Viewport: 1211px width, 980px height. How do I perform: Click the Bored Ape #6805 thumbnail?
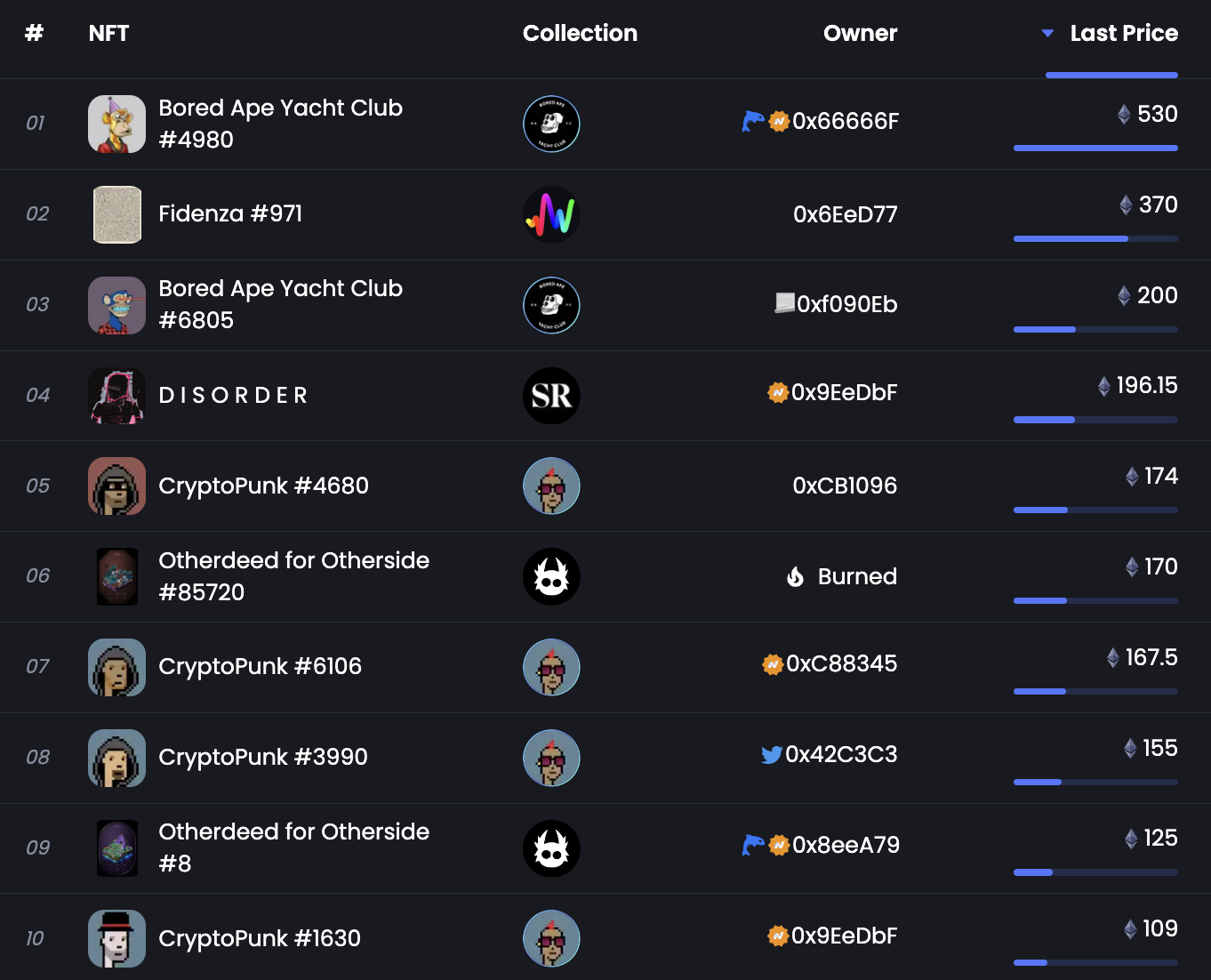click(x=116, y=305)
